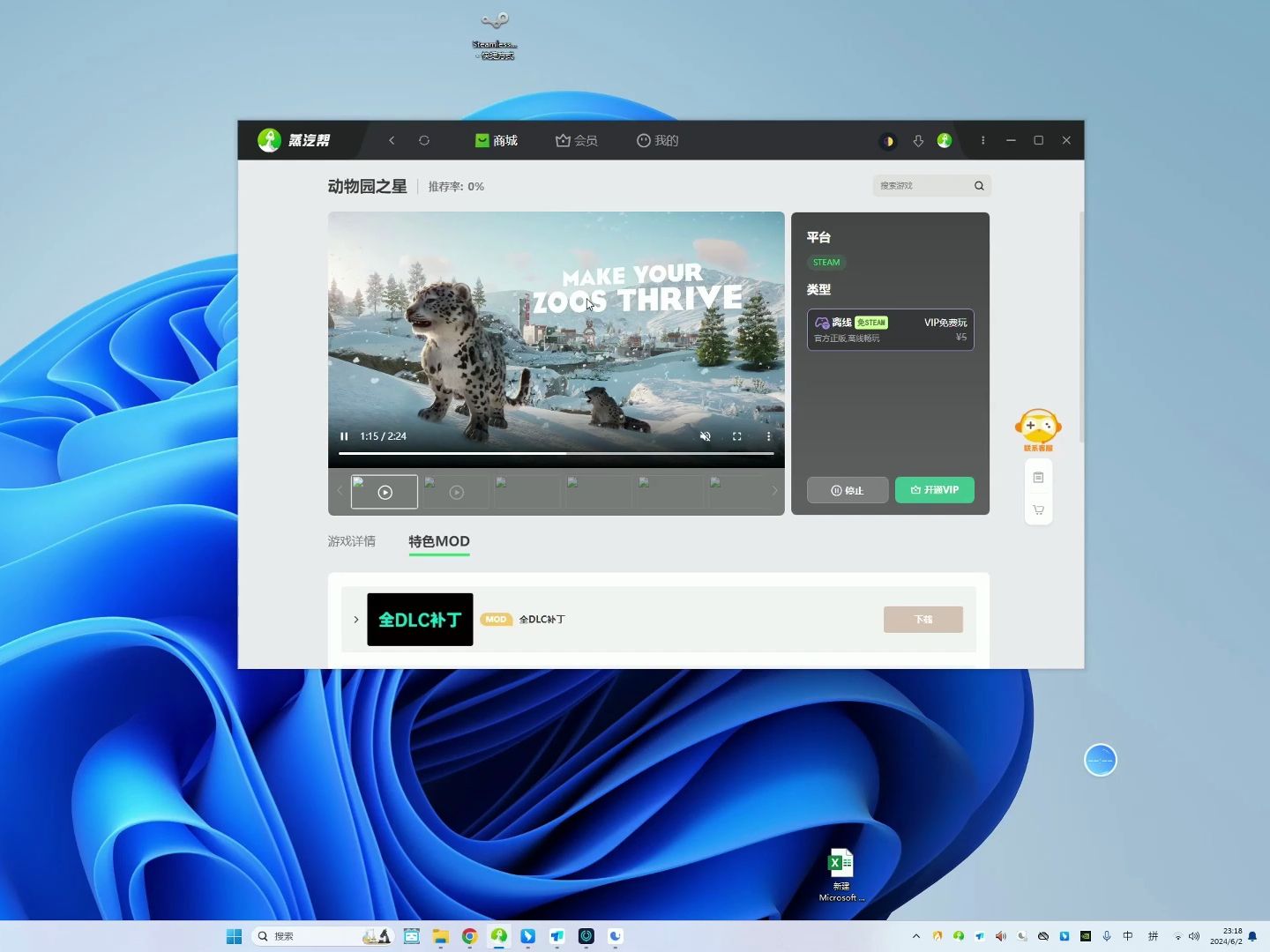Viewport: 1270px width, 952px height.
Task: Show hidden tray icons chevron
Action: tap(916, 936)
